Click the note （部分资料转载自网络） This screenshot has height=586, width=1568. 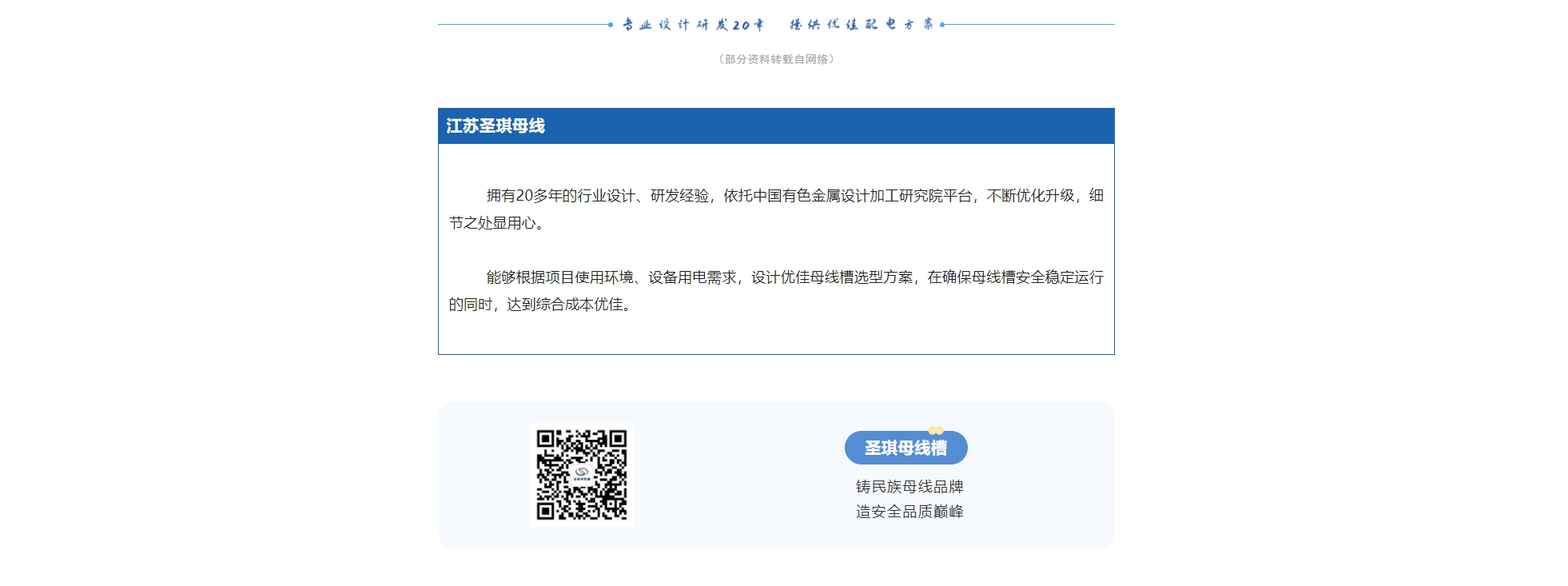tap(776, 59)
